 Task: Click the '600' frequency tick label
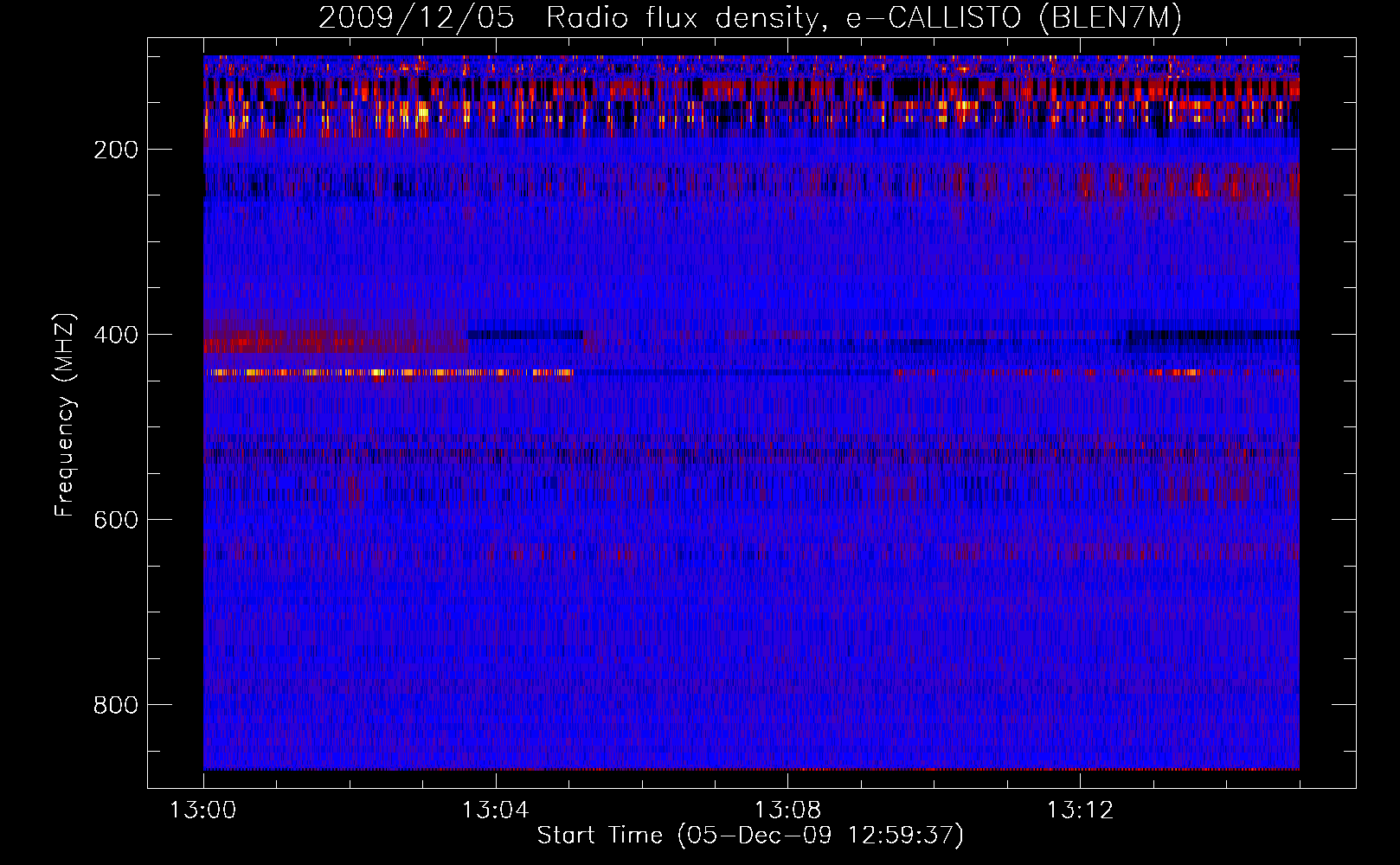[116, 520]
